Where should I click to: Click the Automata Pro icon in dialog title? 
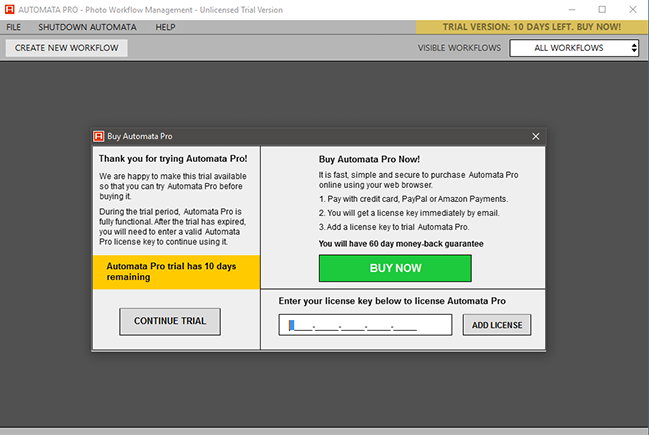tap(99, 136)
